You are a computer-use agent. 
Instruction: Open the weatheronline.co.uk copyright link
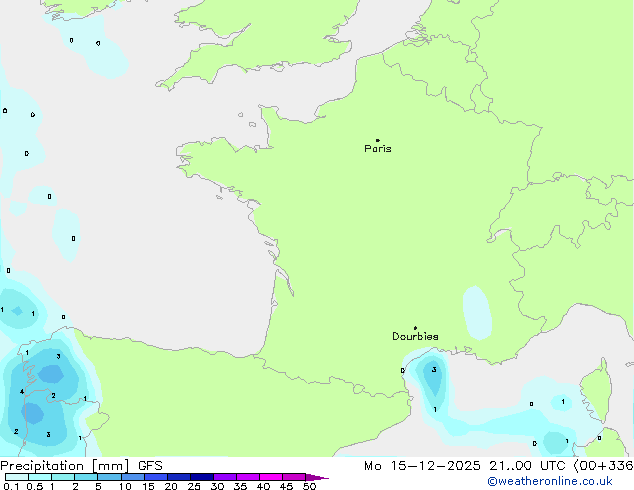tap(550, 481)
